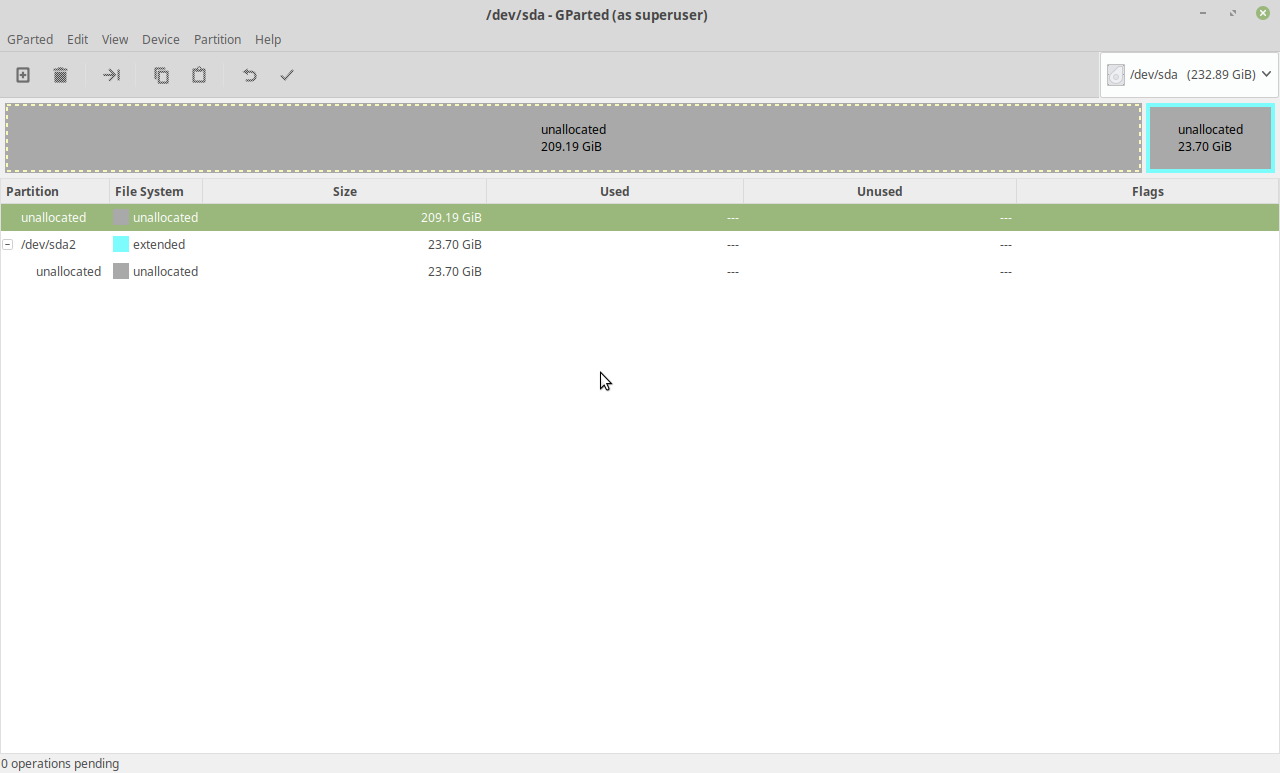The image size is (1280, 773).
Task: Open the GParted menu
Action: click(30, 39)
